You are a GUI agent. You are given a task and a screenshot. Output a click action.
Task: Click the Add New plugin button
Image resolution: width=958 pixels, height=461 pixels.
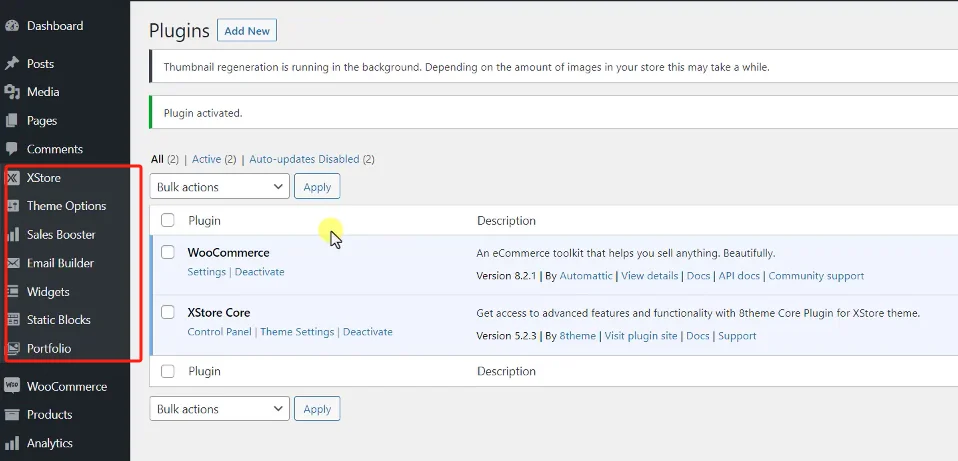[x=247, y=31]
